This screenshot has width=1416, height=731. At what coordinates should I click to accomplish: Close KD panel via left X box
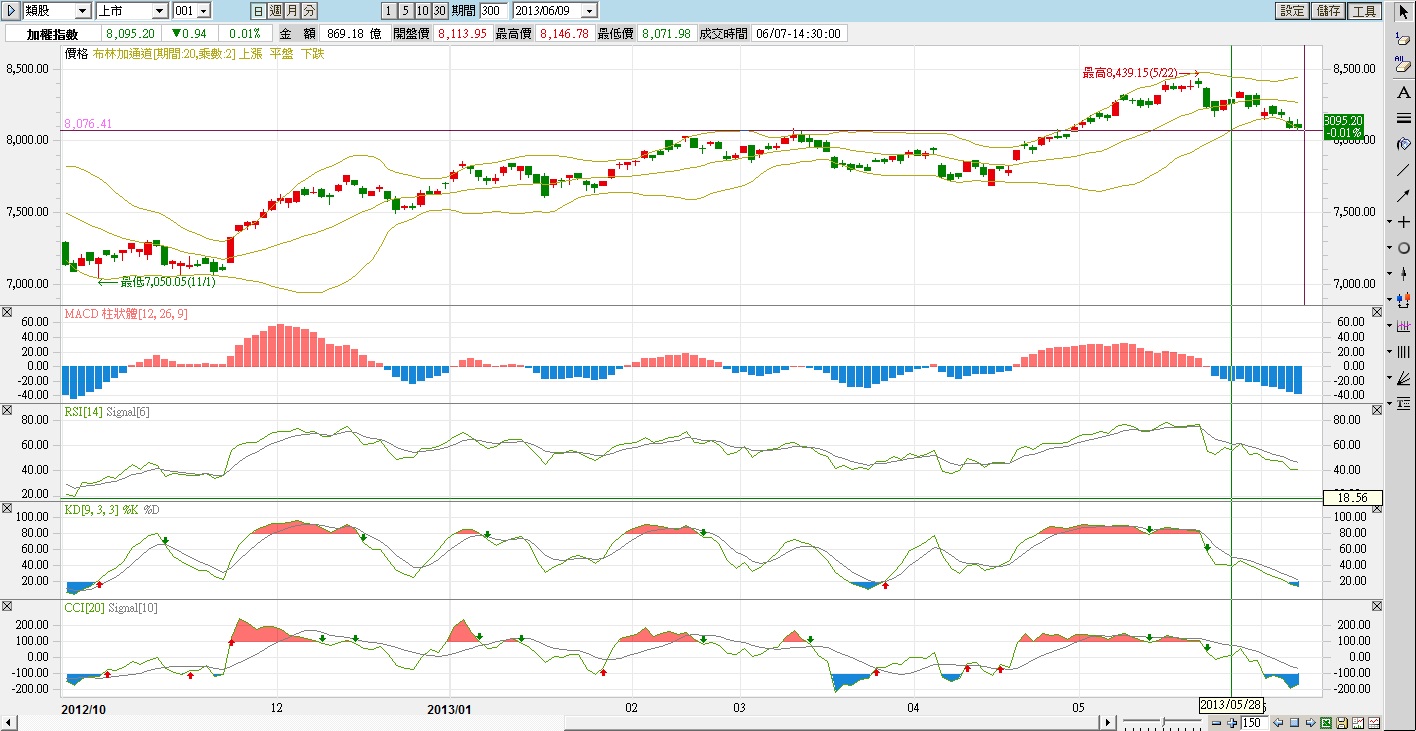(x=6, y=509)
